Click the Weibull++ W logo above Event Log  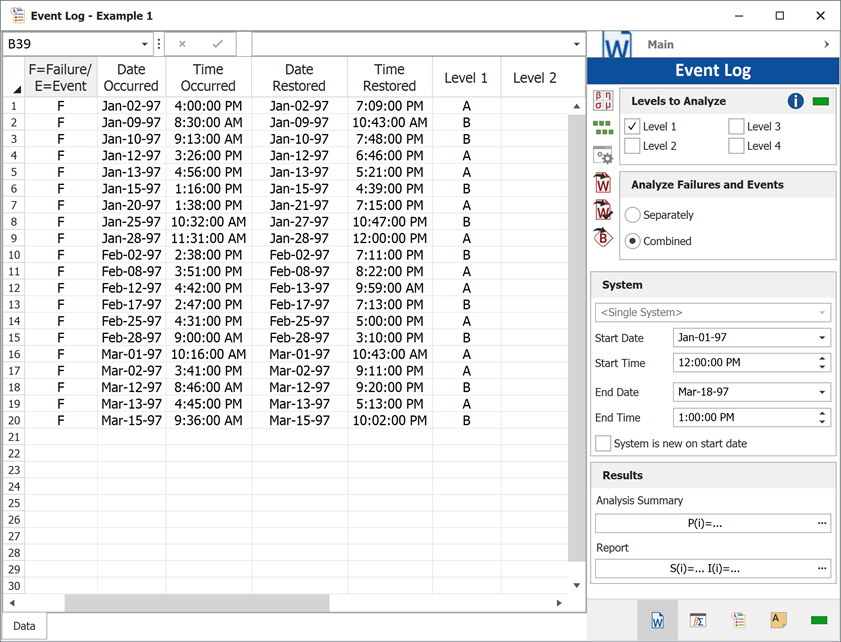pos(617,45)
